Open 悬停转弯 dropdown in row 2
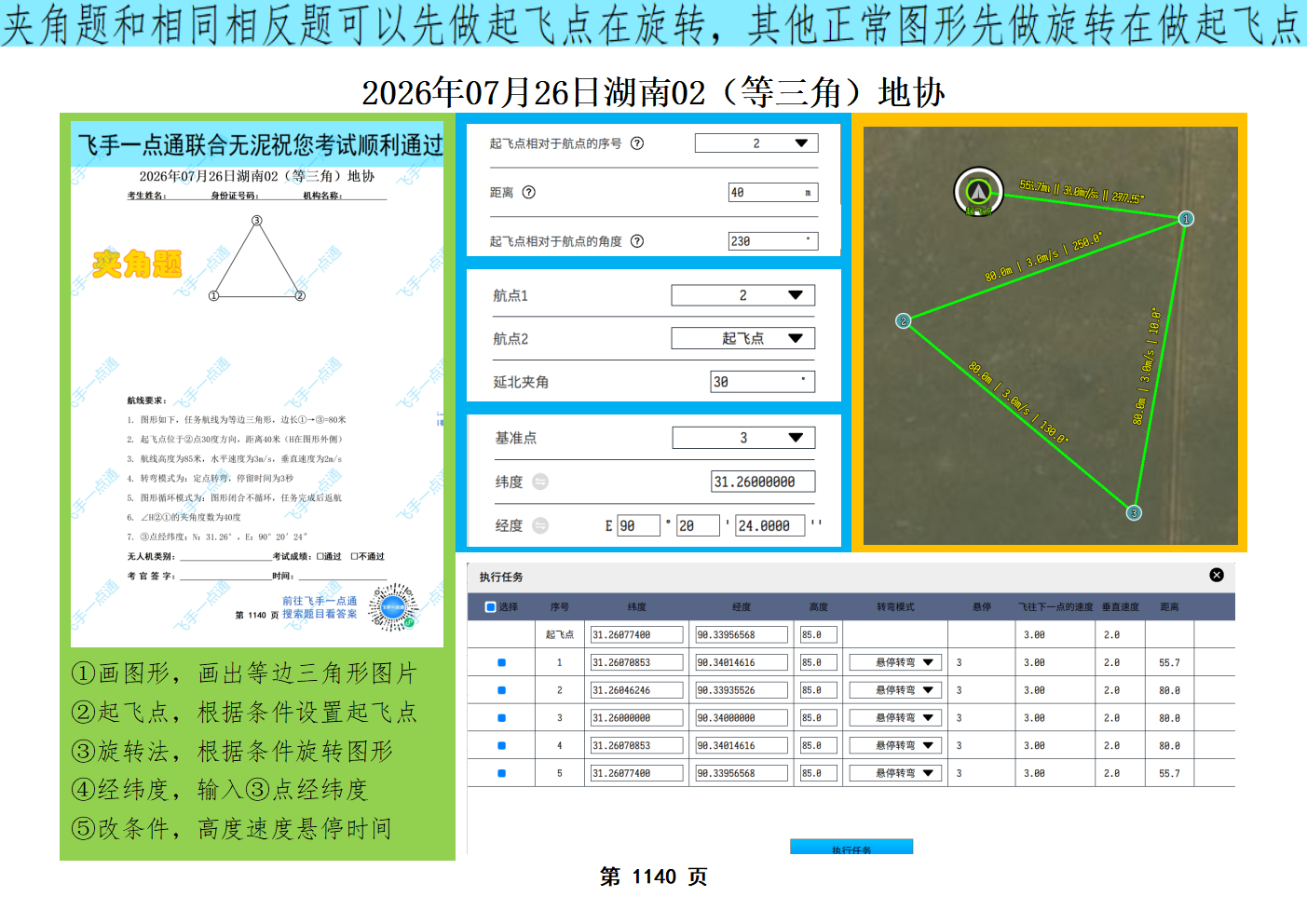Viewport: 1307px width, 924px height. click(x=895, y=691)
